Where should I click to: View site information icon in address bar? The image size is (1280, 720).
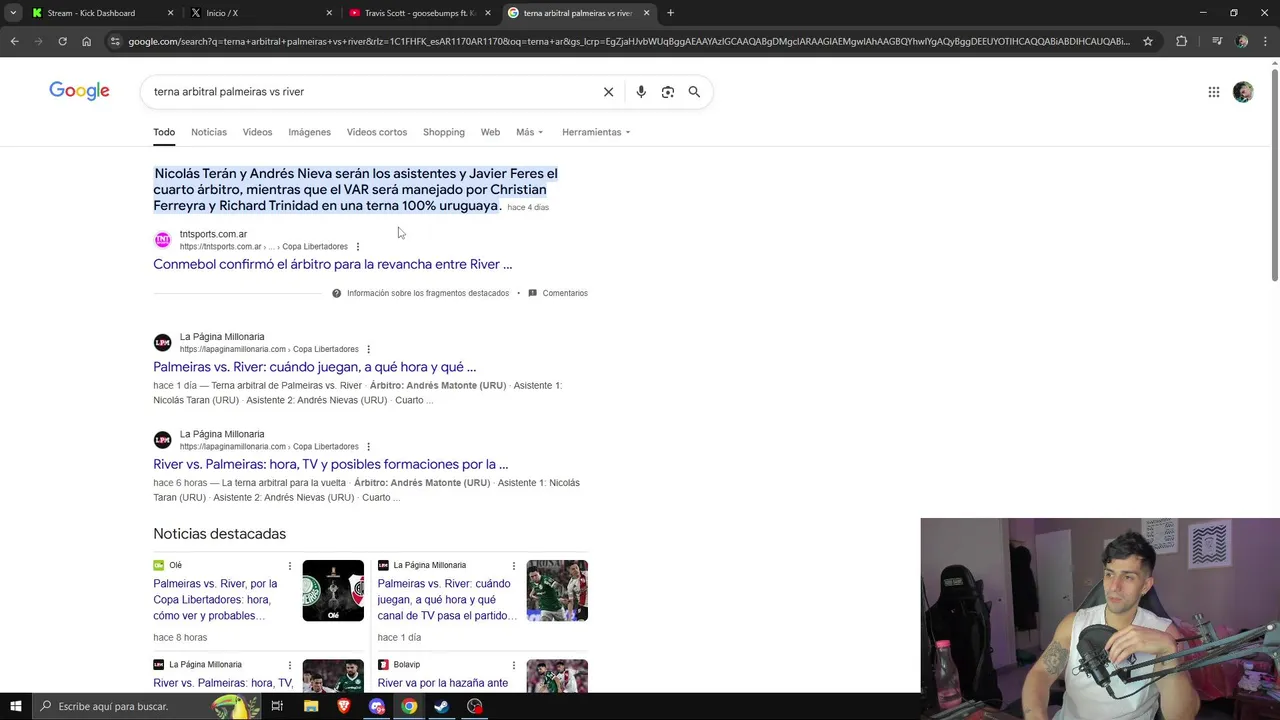point(116,41)
